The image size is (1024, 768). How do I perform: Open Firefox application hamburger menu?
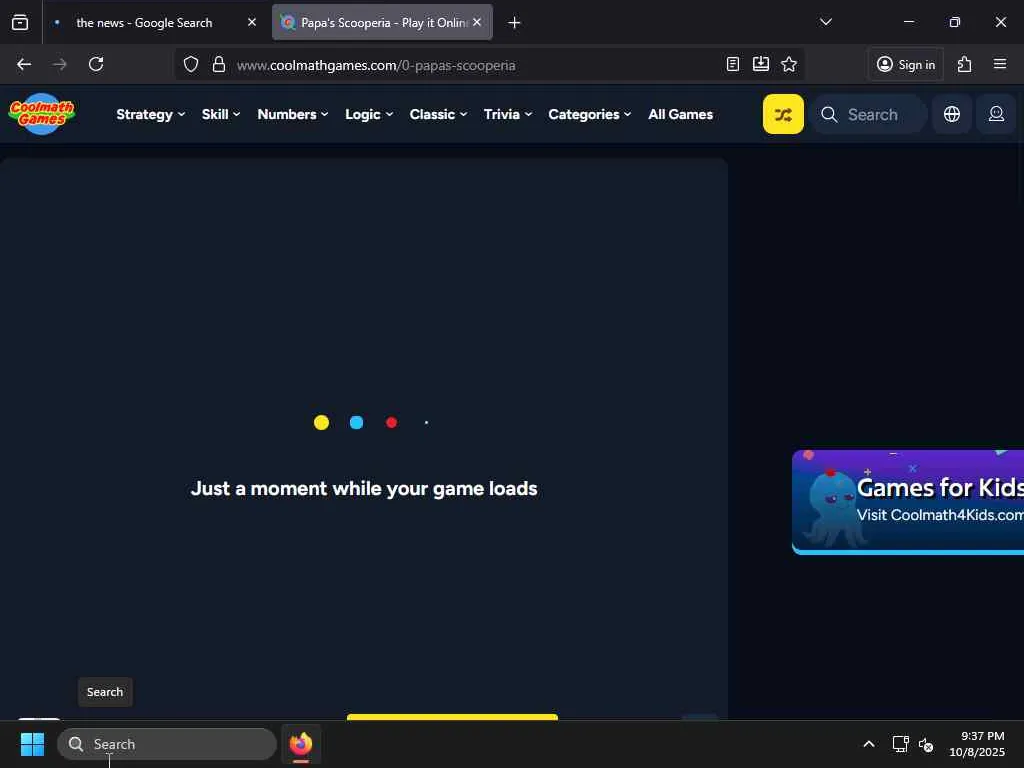(x=1000, y=64)
